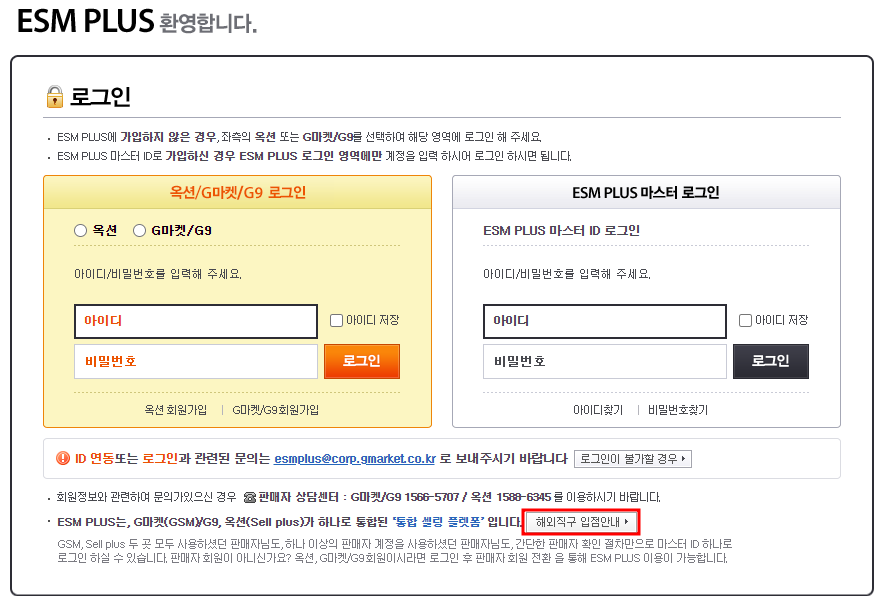Check 아이디 저장 in the 옥션/G마켓 login box
The height and width of the screenshot is (600, 888).
(x=336, y=321)
